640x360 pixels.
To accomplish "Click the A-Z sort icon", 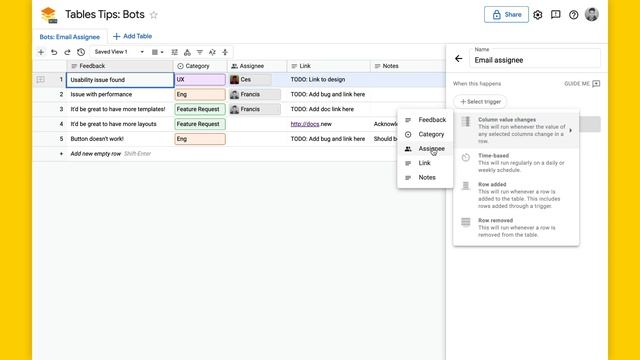I will point(212,52).
